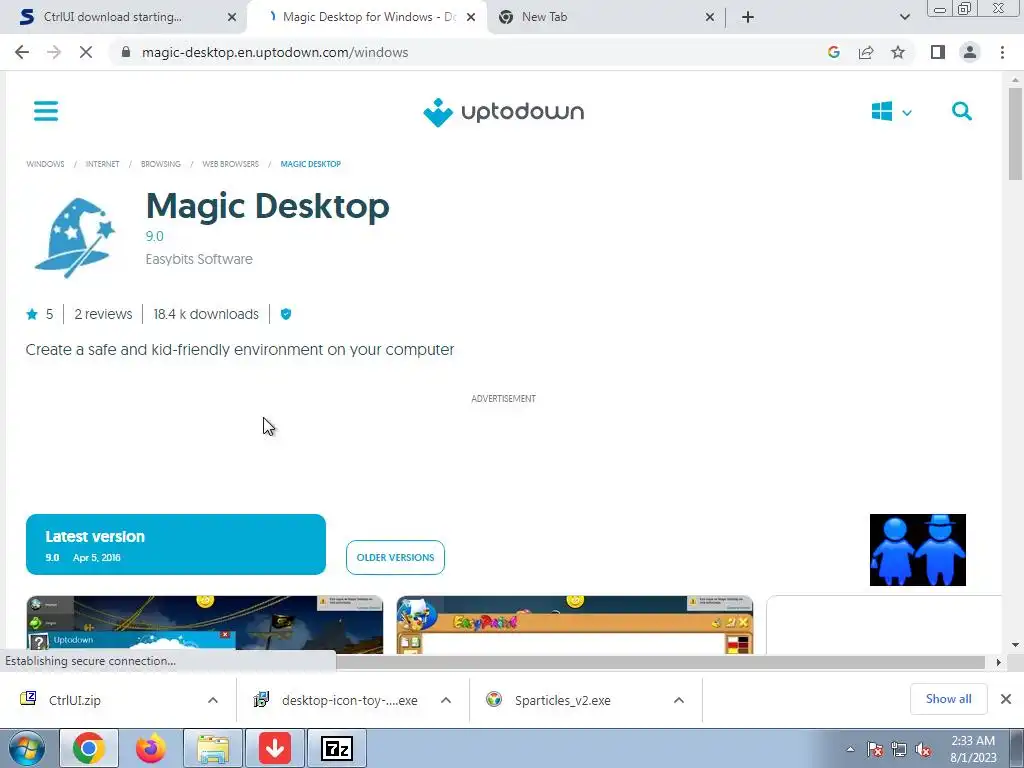Open the INTERNET breadcrumb link
Viewport: 1024px width, 768px height.
(x=103, y=164)
